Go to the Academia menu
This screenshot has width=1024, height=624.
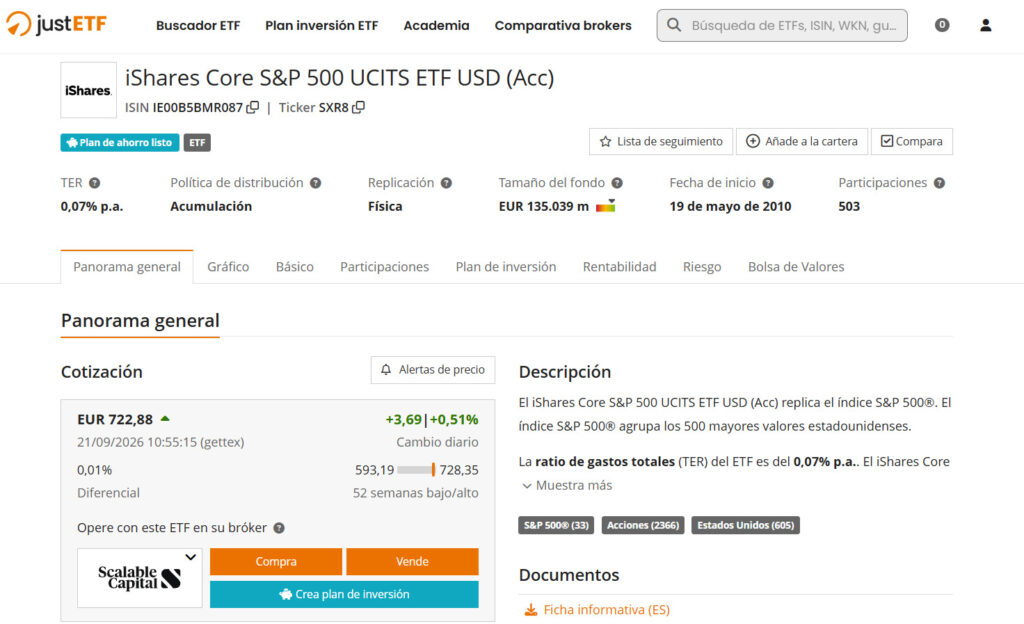pyautogui.click(x=436, y=25)
